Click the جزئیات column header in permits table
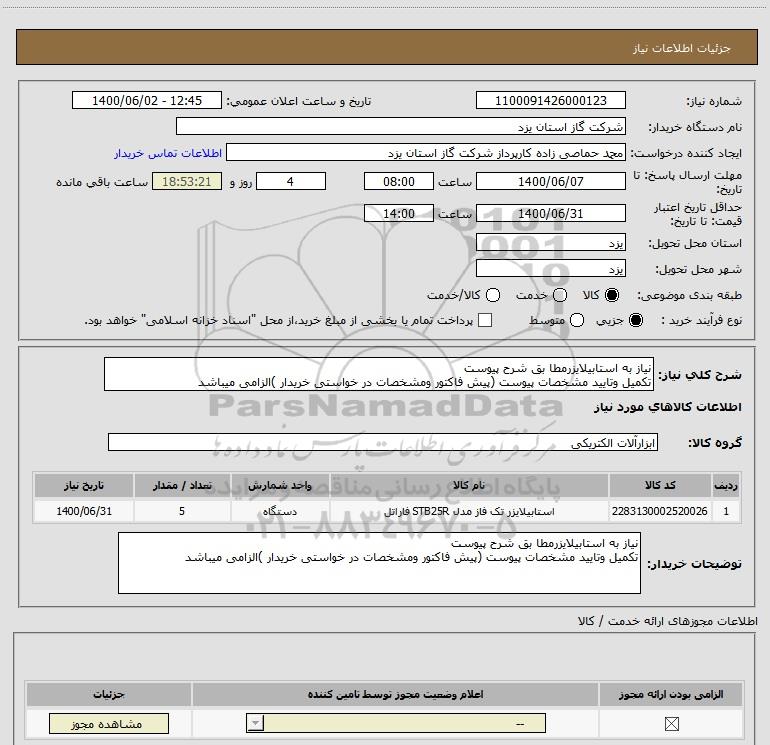The width and height of the screenshot is (770, 745). click(109, 694)
